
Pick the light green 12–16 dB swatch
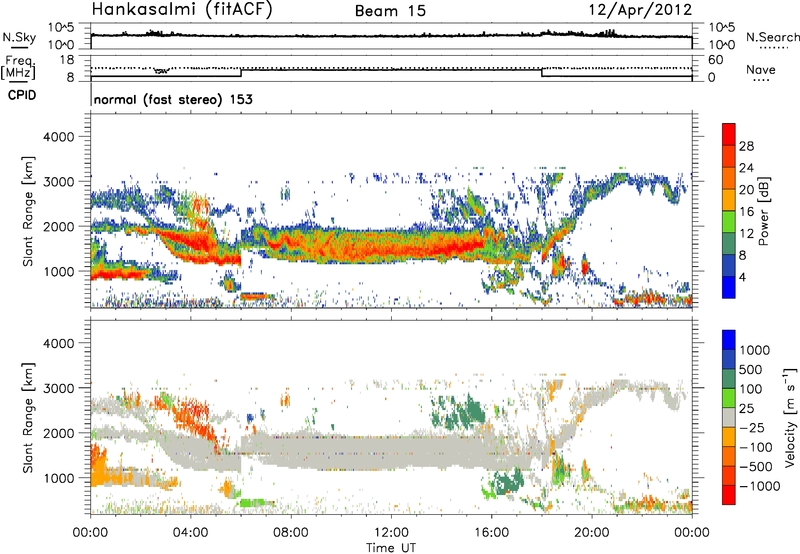click(x=729, y=221)
